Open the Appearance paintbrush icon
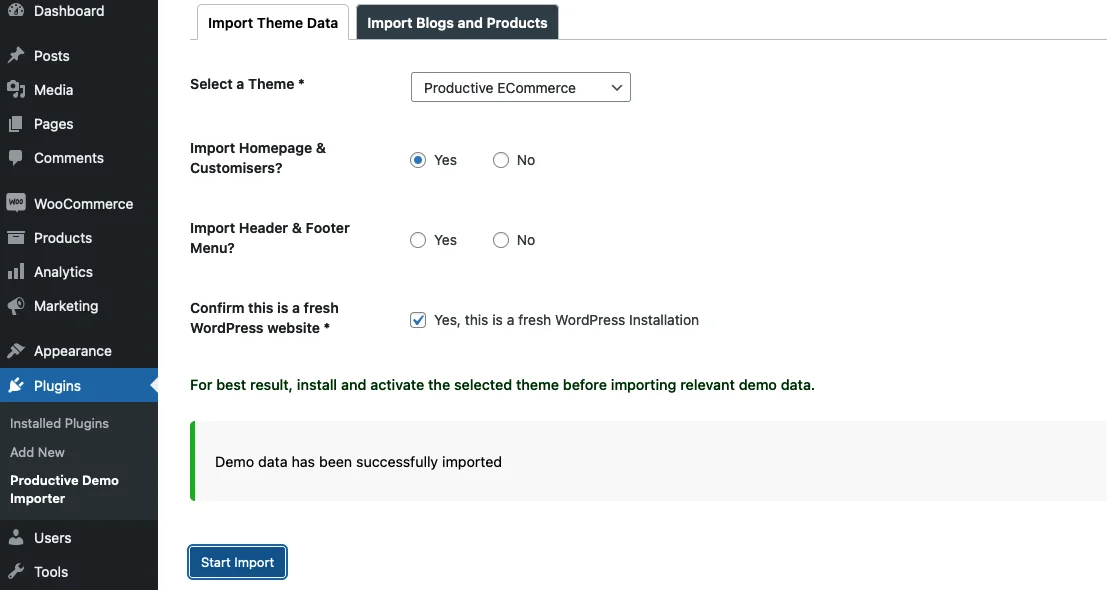This screenshot has width=1107, height=590. click(x=16, y=351)
